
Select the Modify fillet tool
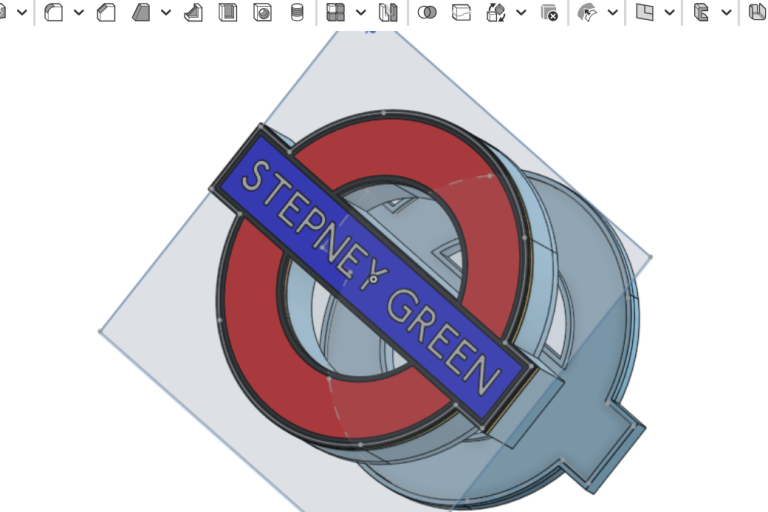[x=587, y=12]
